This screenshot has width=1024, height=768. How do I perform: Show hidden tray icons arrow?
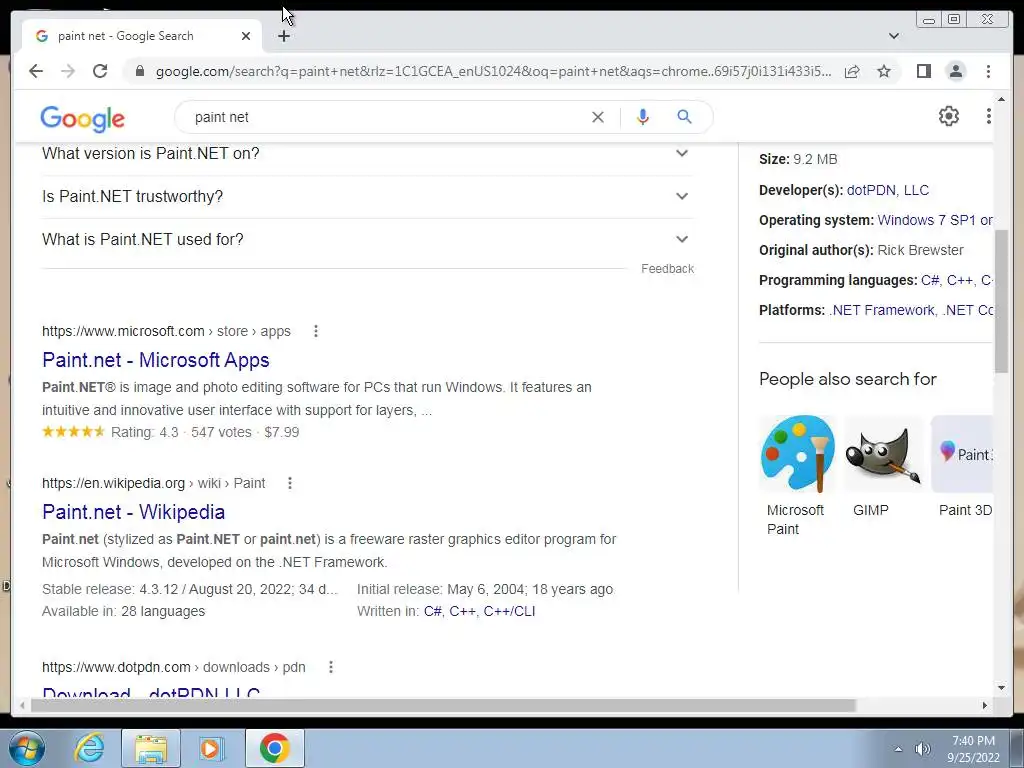(898, 749)
